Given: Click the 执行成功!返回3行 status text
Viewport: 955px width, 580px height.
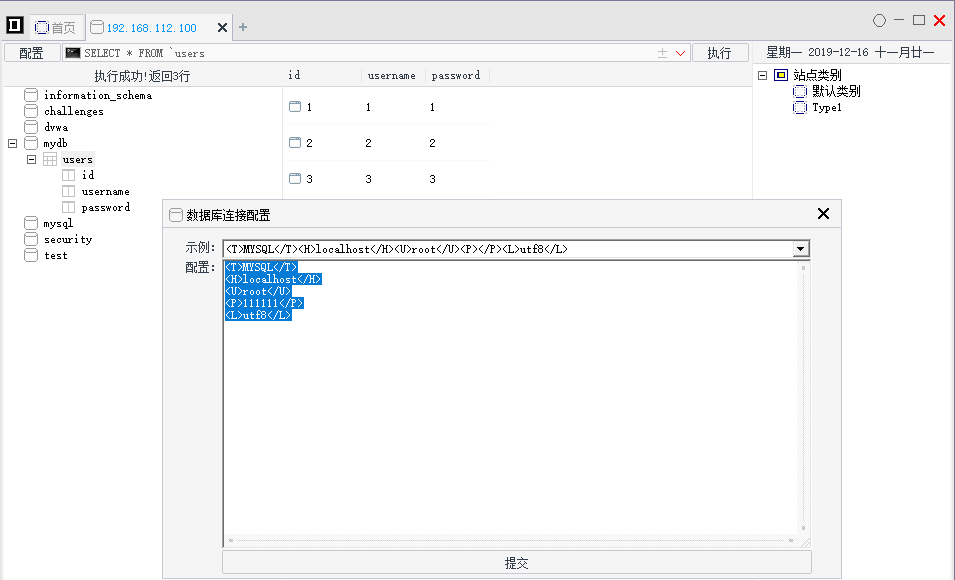Looking at the screenshot, I should (142, 76).
